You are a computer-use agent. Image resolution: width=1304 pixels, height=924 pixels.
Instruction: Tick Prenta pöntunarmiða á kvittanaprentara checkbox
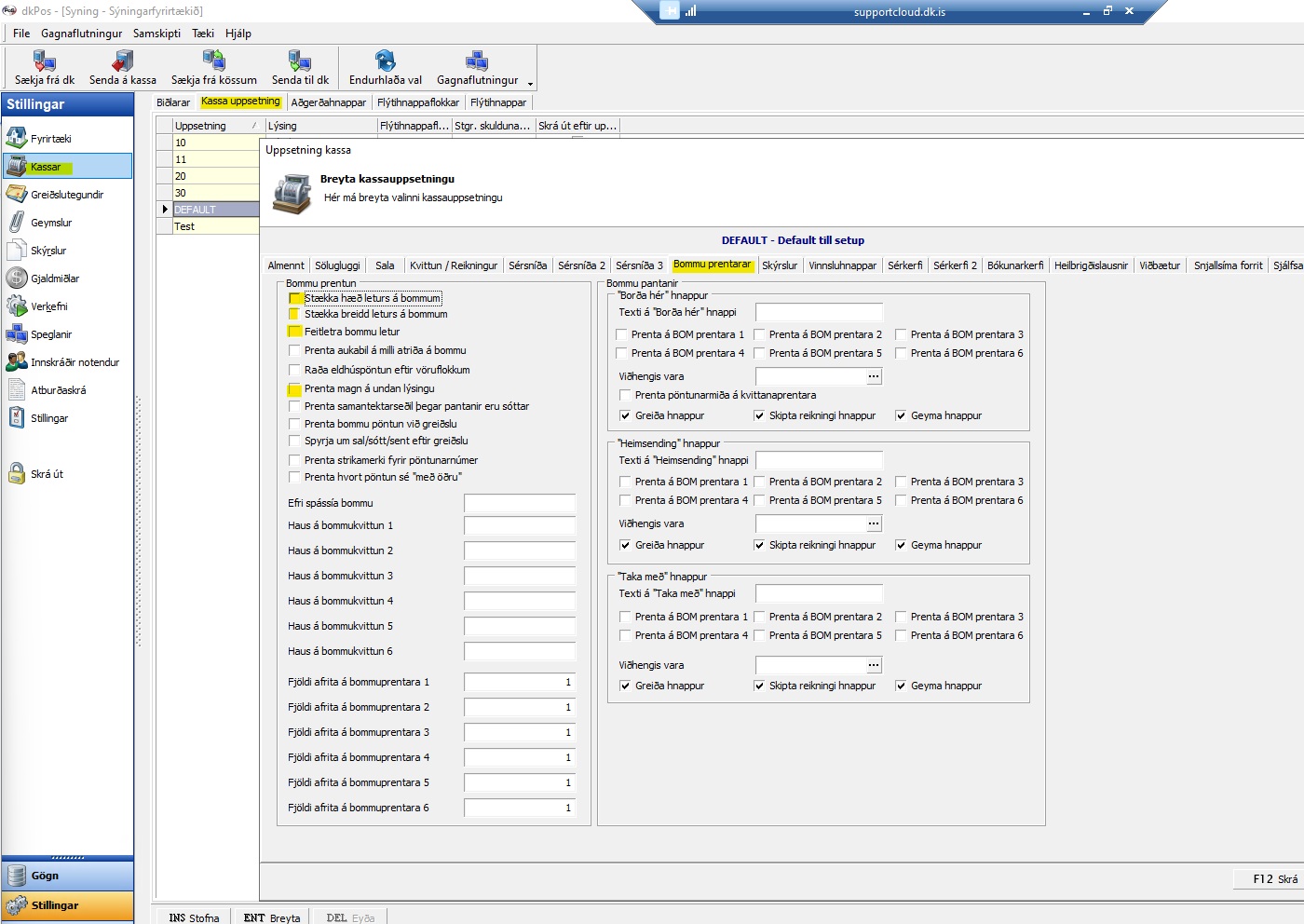click(x=625, y=395)
